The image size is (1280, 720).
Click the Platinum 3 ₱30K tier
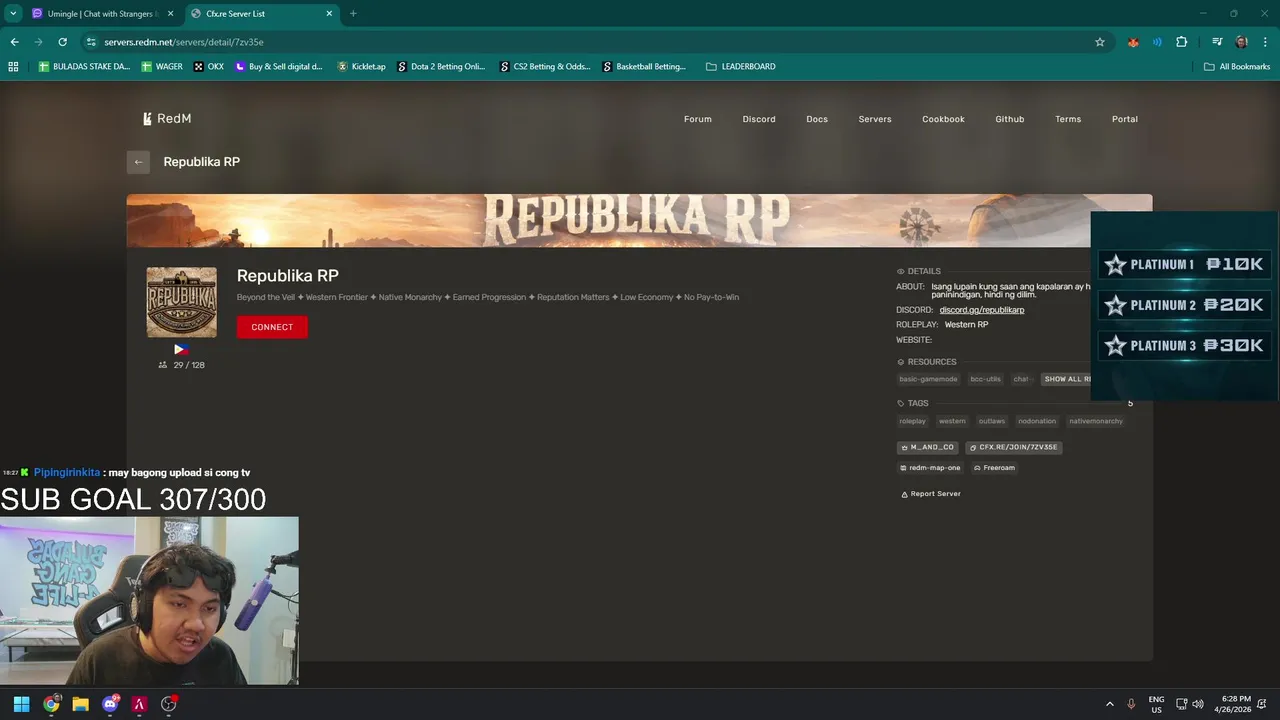(x=1185, y=346)
